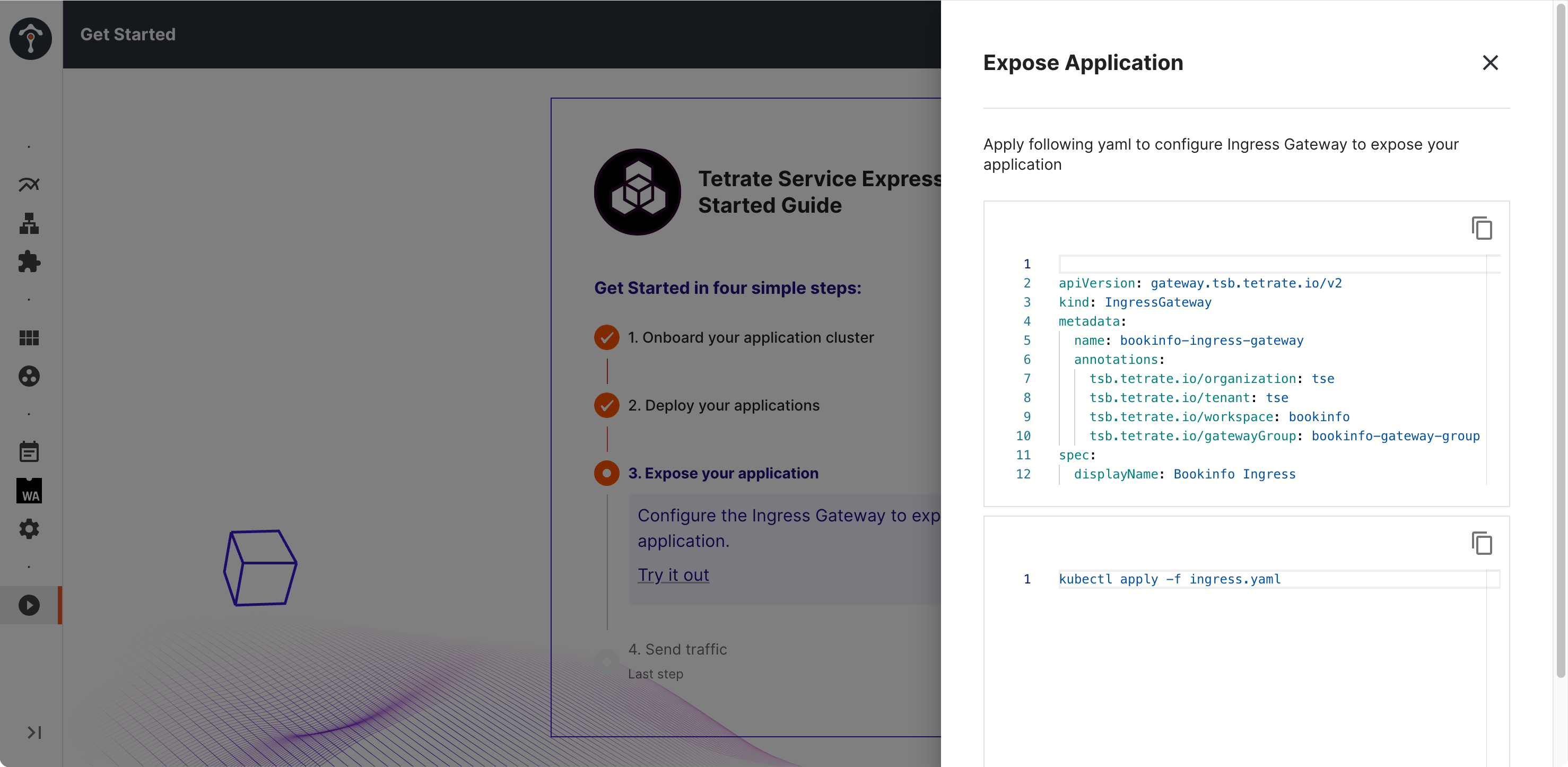Copy the kubectl apply command
This screenshot has height=767, width=1568.
pyautogui.click(x=1482, y=543)
